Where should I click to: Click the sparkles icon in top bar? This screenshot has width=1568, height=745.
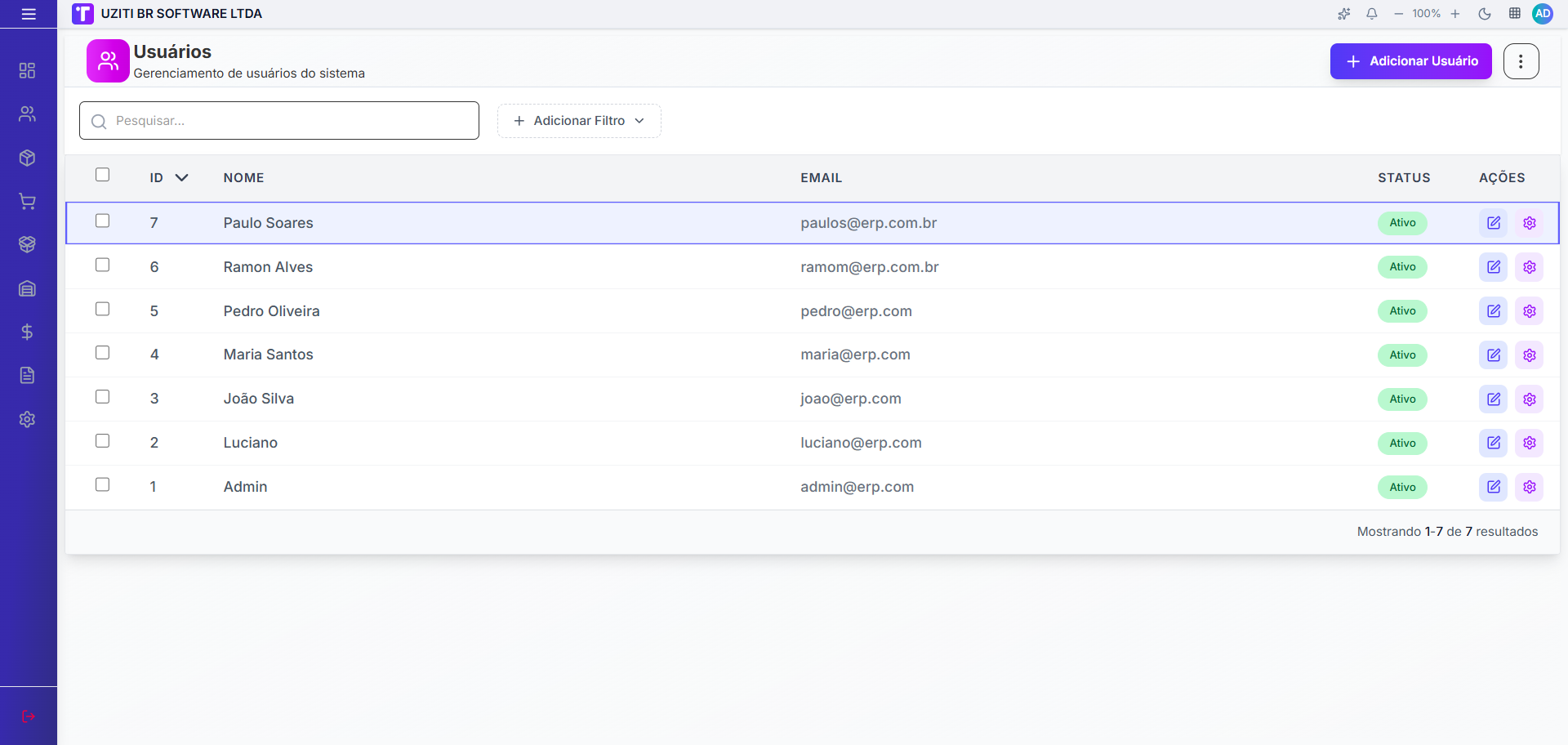(1344, 14)
